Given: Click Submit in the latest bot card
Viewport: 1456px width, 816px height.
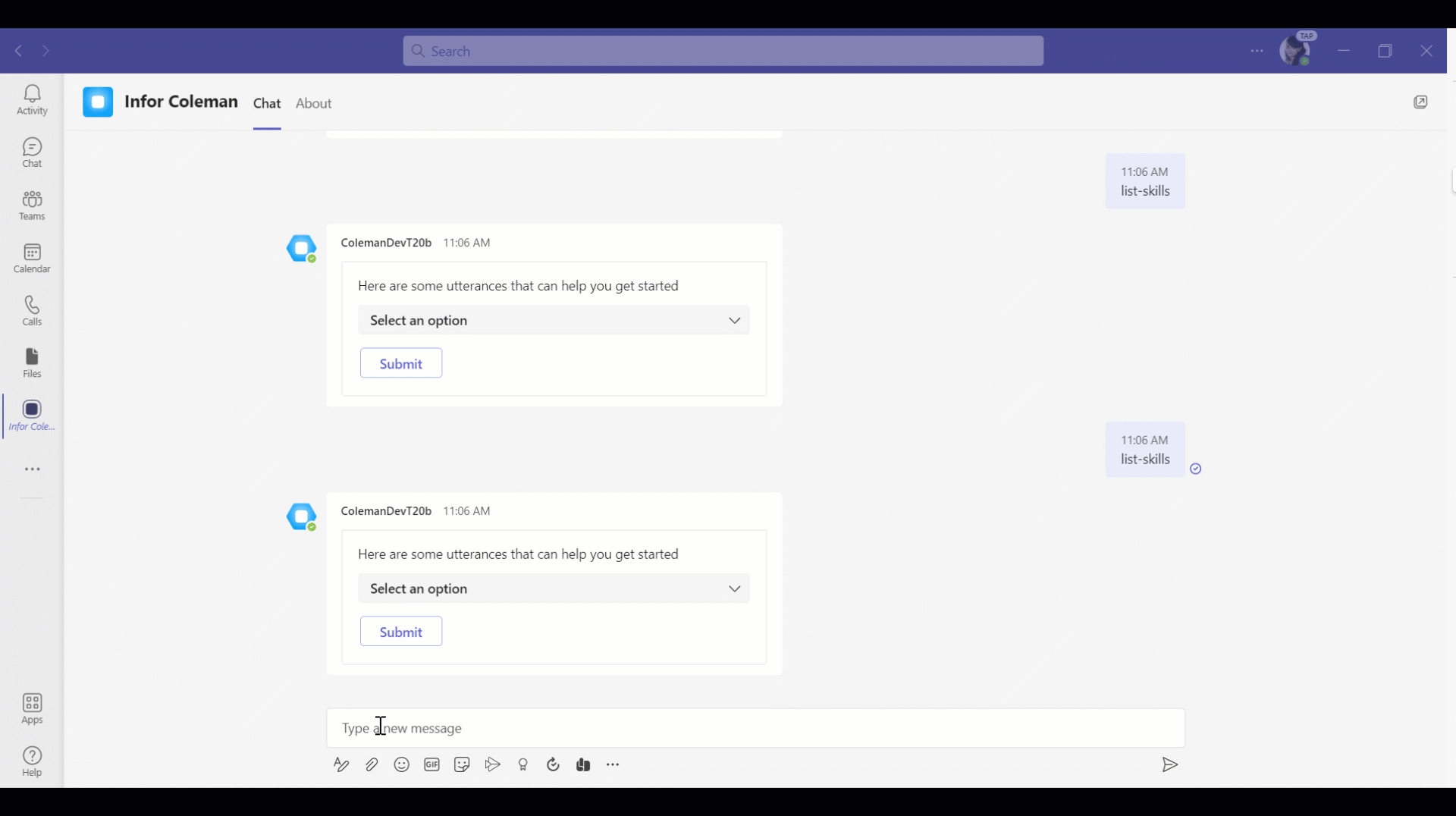Looking at the screenshot, I should tap(400, 632).
